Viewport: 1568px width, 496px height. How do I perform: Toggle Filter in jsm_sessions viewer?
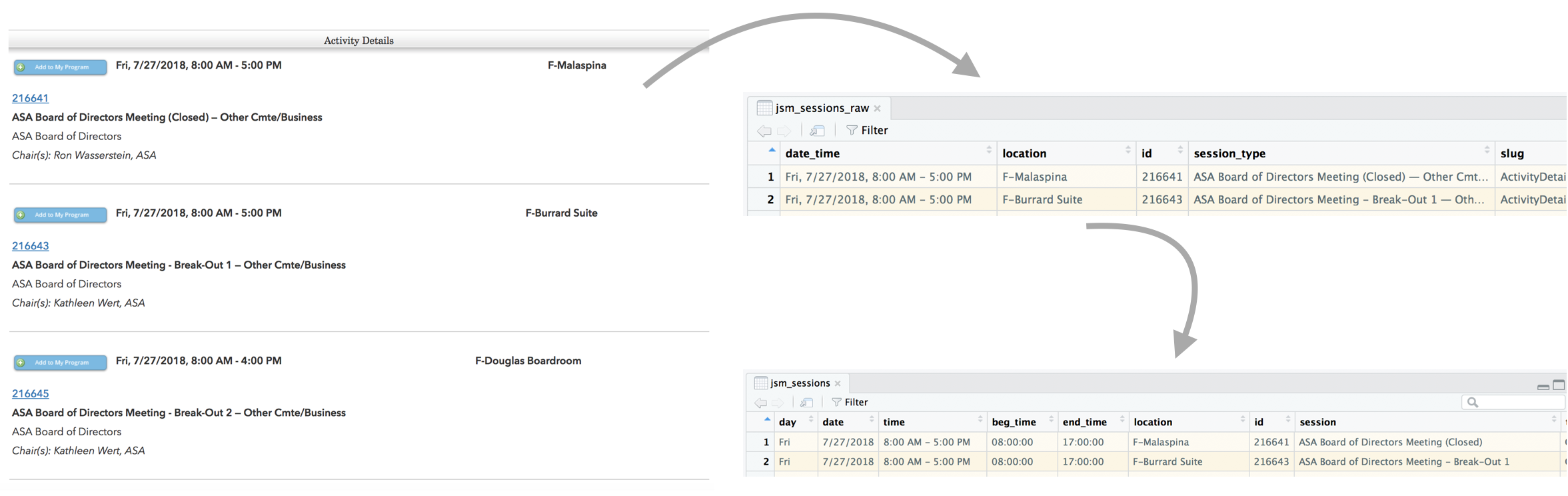coord(850,403)
